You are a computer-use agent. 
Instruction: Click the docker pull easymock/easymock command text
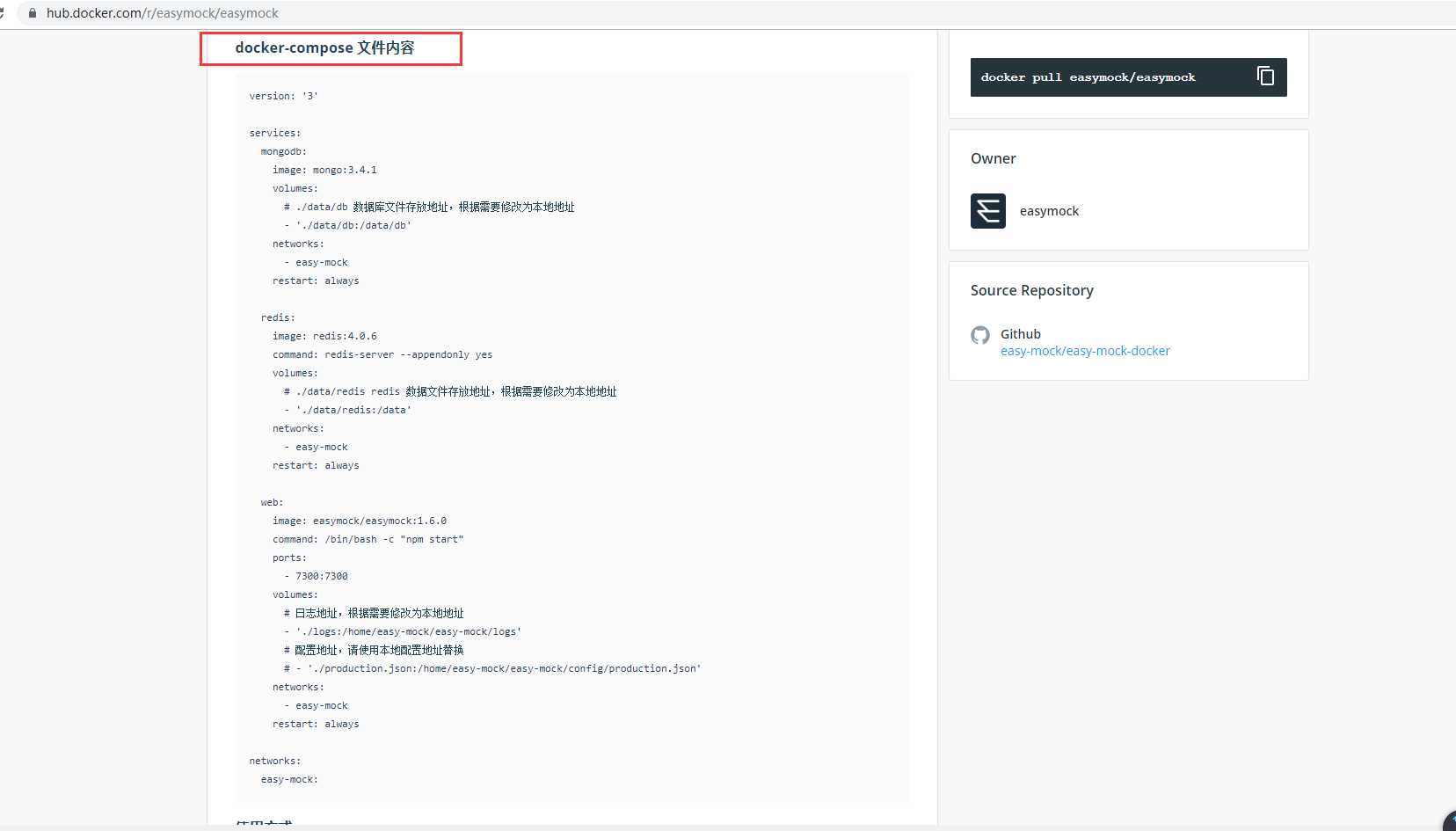click(x=1088, y=77)
